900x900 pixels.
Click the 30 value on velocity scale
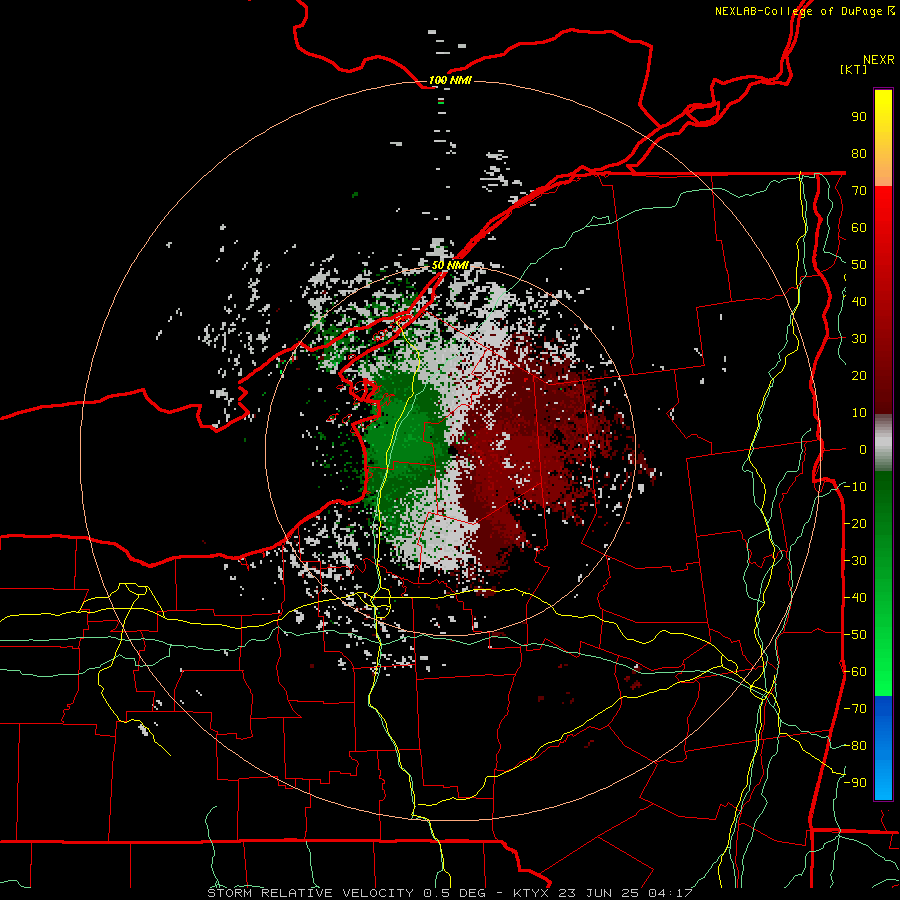tap(859, 339)
